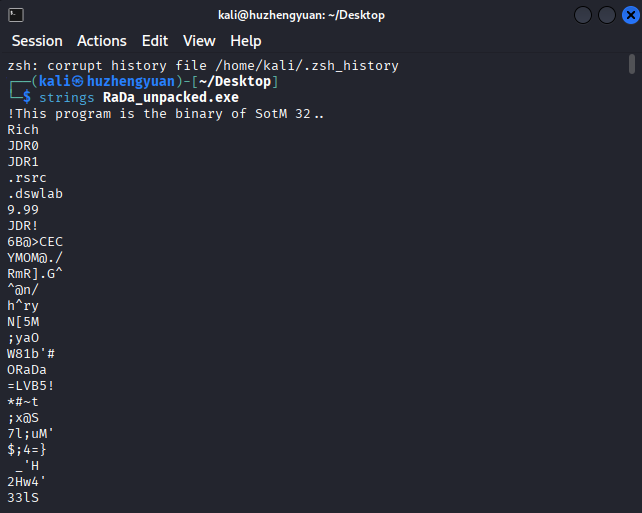The width and height of the screenshot is (642, 513).
Task: Click the _'H output line
Action: pyautogui.click(x=27, y=466)
